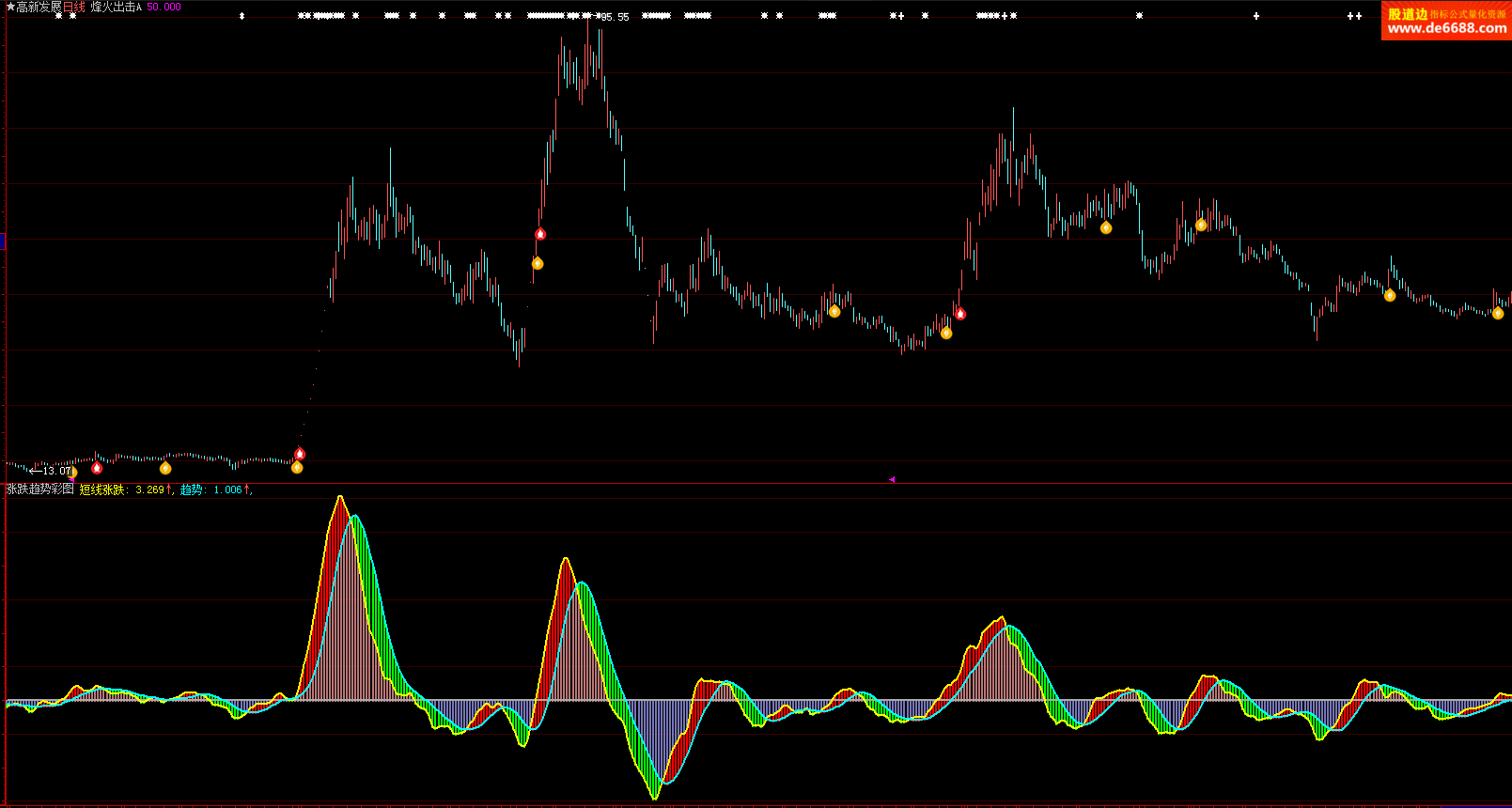The height and width of the screenshot is (808, 1512).
Task: Click the red flame signal nearest the 13.07 label
Action: tap(97, 467)
